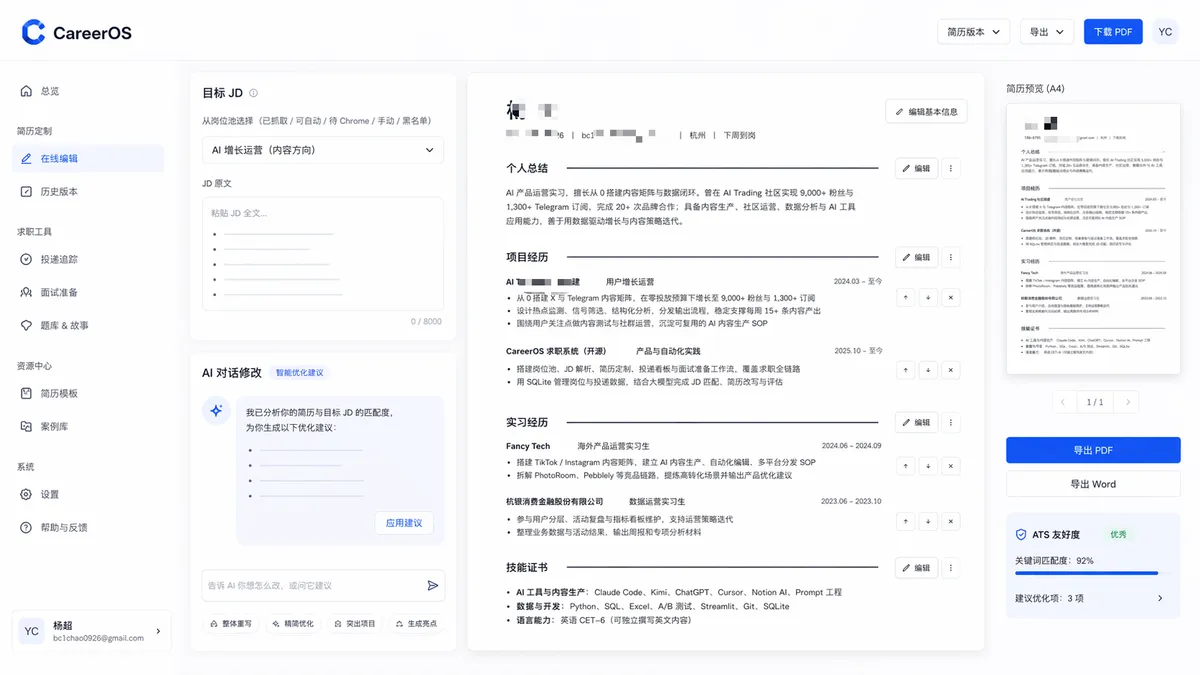This screenshot has width=1200, height=675.
Task: Open the AI 增长运营 job selector
Action: pos(323,150)
